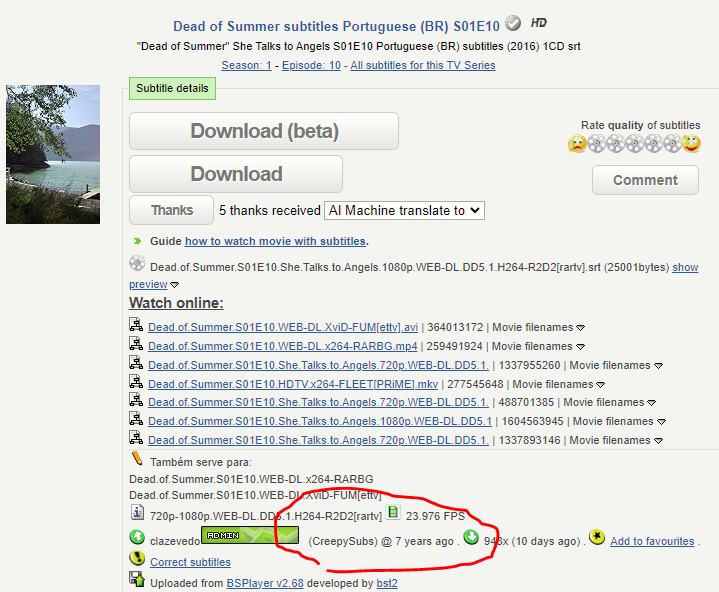The width and height of the screenshot is (719, 592).
Task: Click '948x (10 days ago)' download count
Action: pyautogui.click(x=533, y=541)
